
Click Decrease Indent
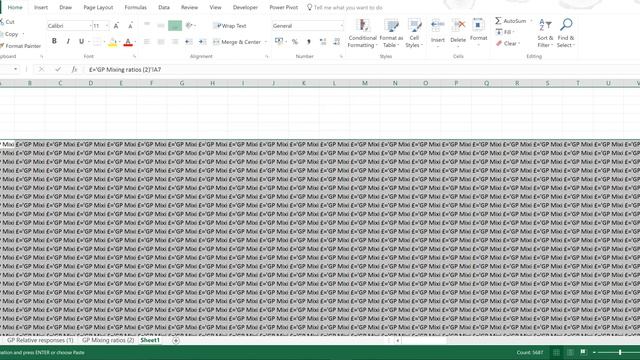[188, 42]
